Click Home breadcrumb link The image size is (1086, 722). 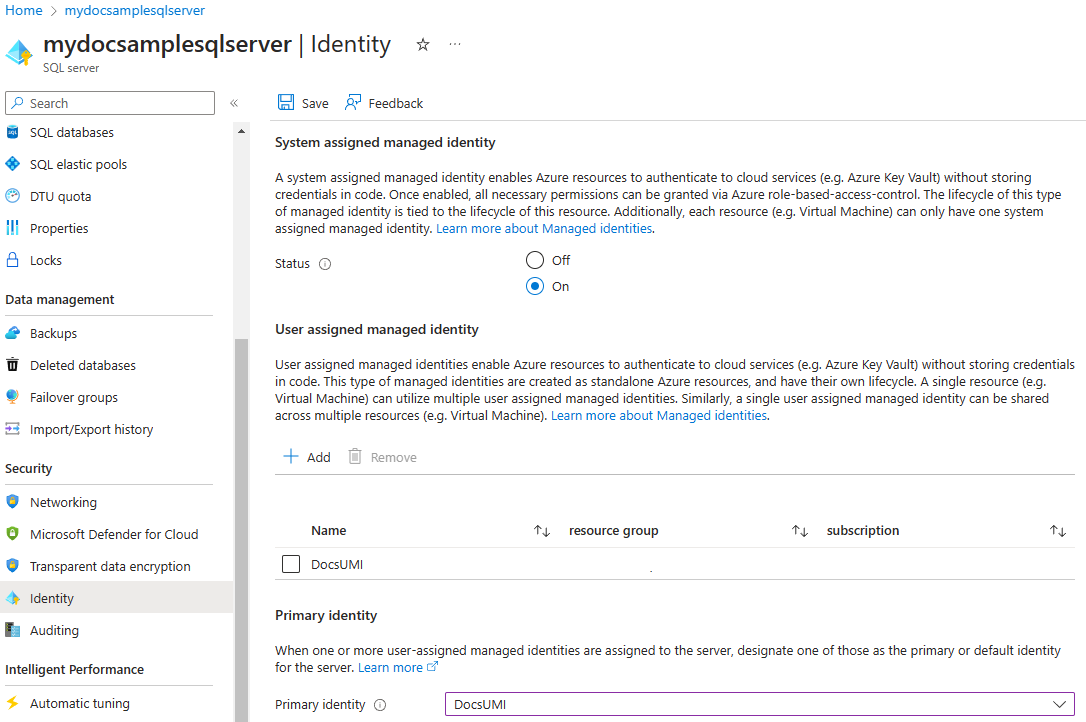pos(24,10)
